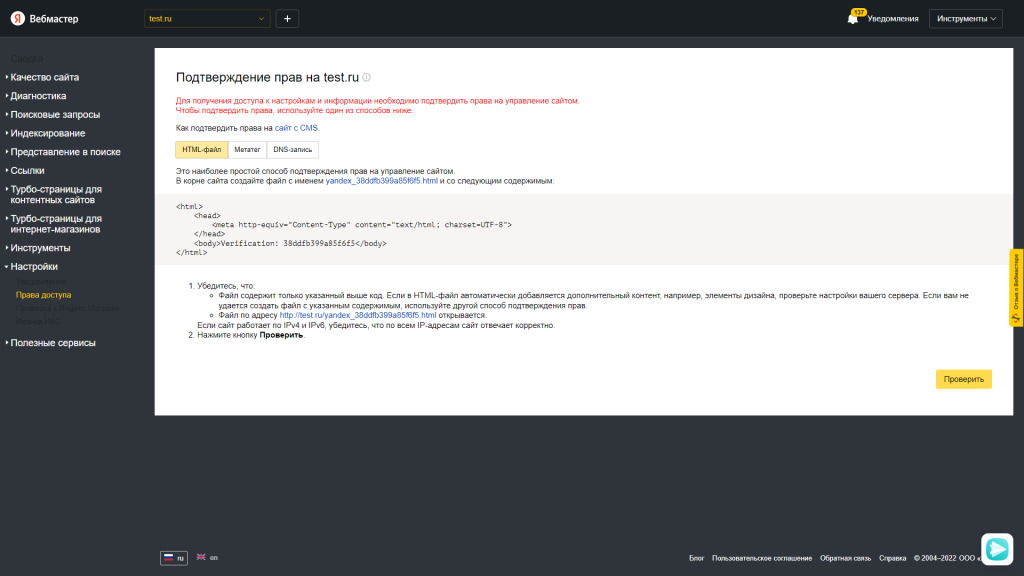This screenshot has width=1024, height=576.
Task: Open the yellow feedback side tab
Action: click(x=1016, y=288)
